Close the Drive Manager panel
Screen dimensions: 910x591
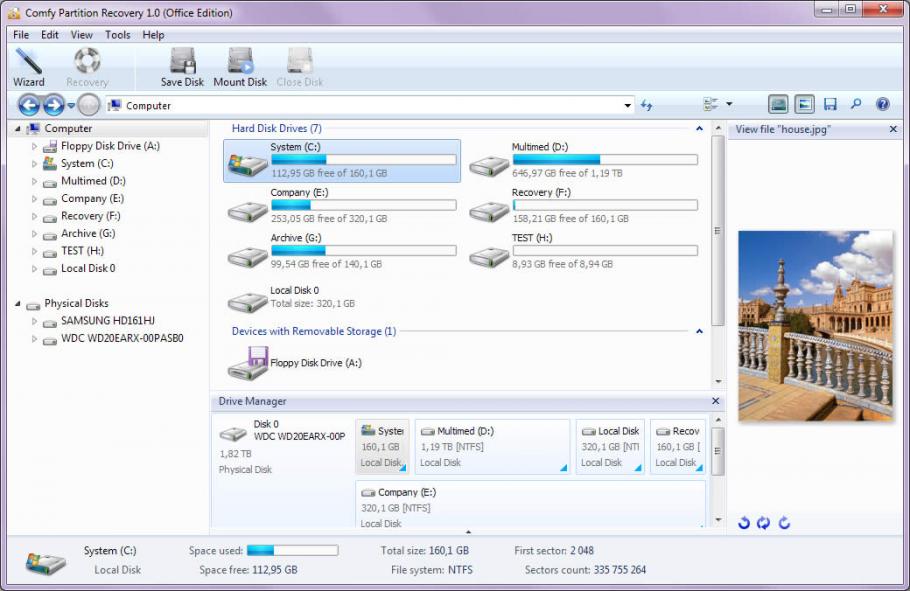coord(714,401)
